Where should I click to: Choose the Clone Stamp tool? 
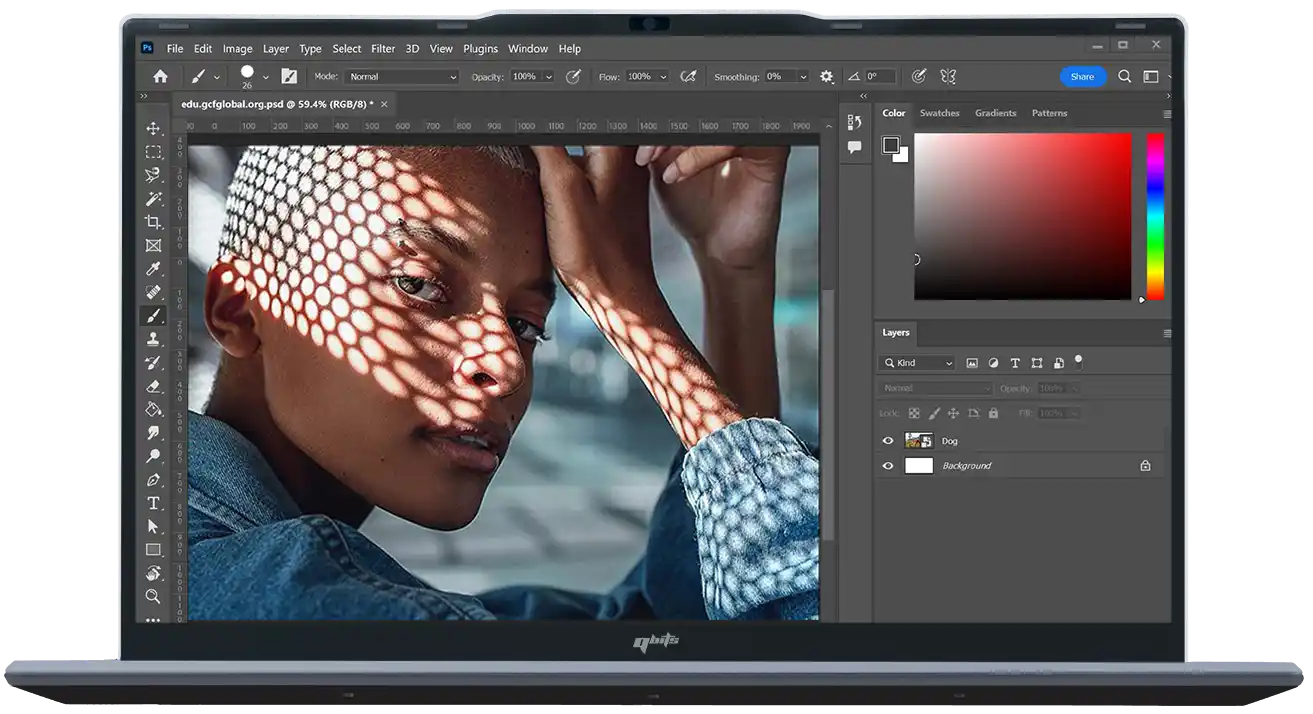click(153, 339)
